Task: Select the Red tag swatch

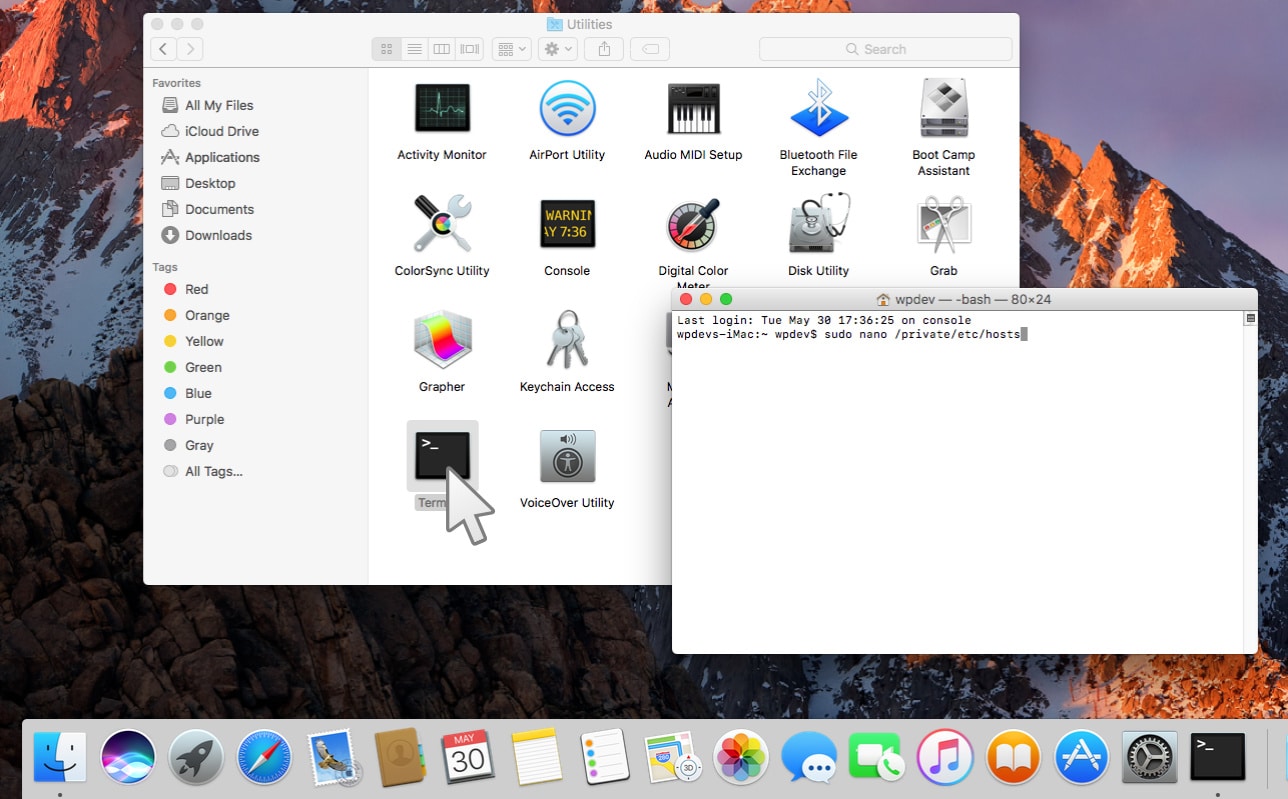Action: [170, 289]
